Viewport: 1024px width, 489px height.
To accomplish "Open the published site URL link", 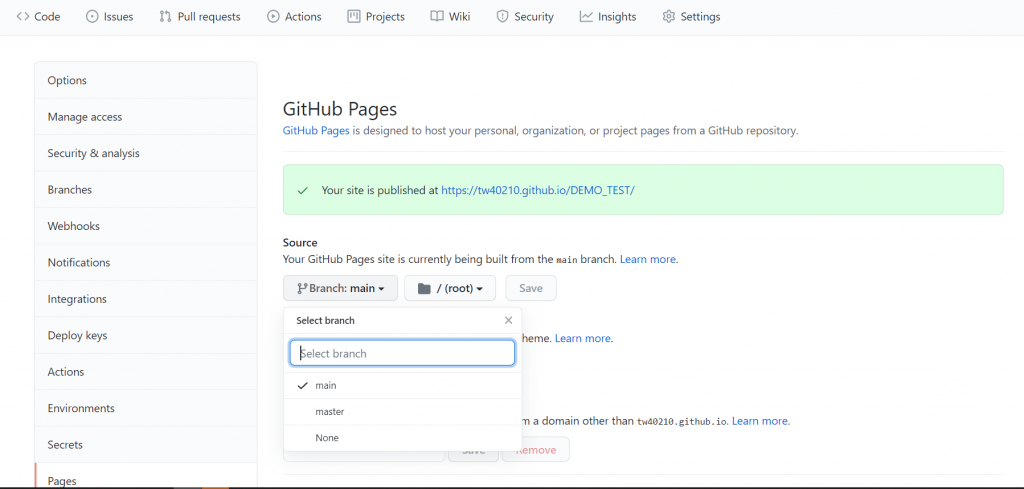I will (538, 190).
